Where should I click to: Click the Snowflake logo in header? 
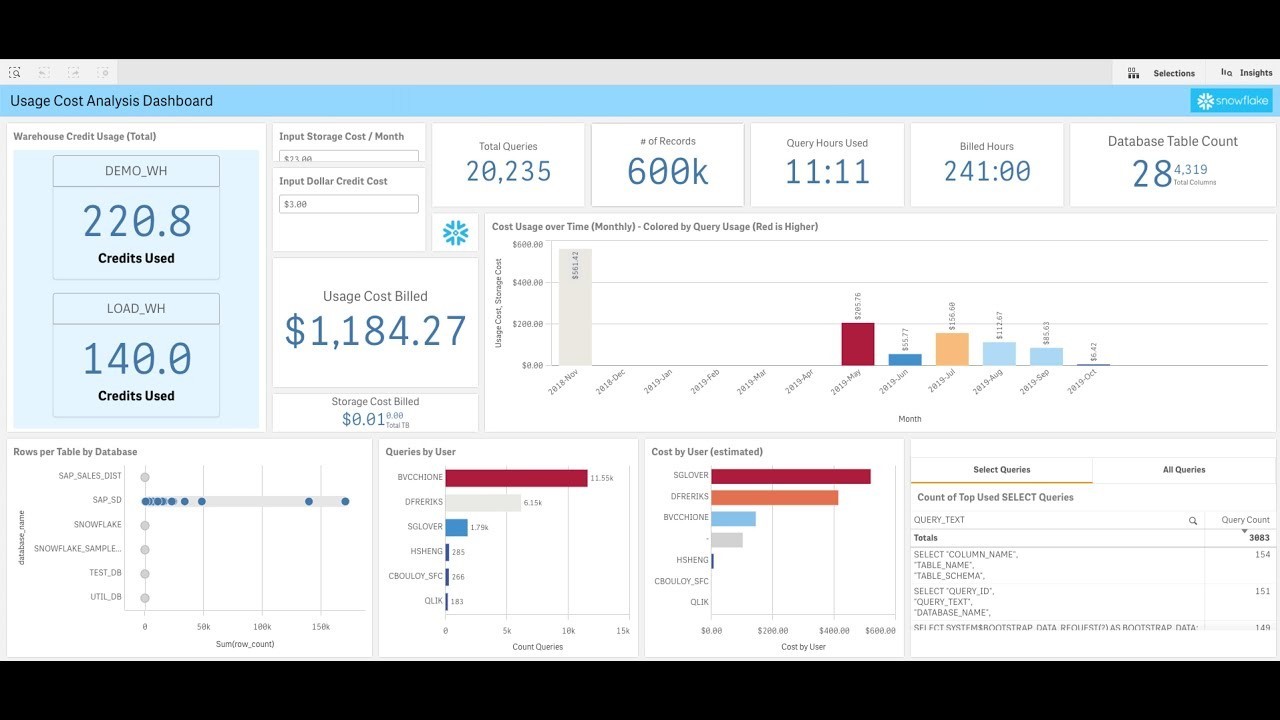click(x=1231, y=101)
